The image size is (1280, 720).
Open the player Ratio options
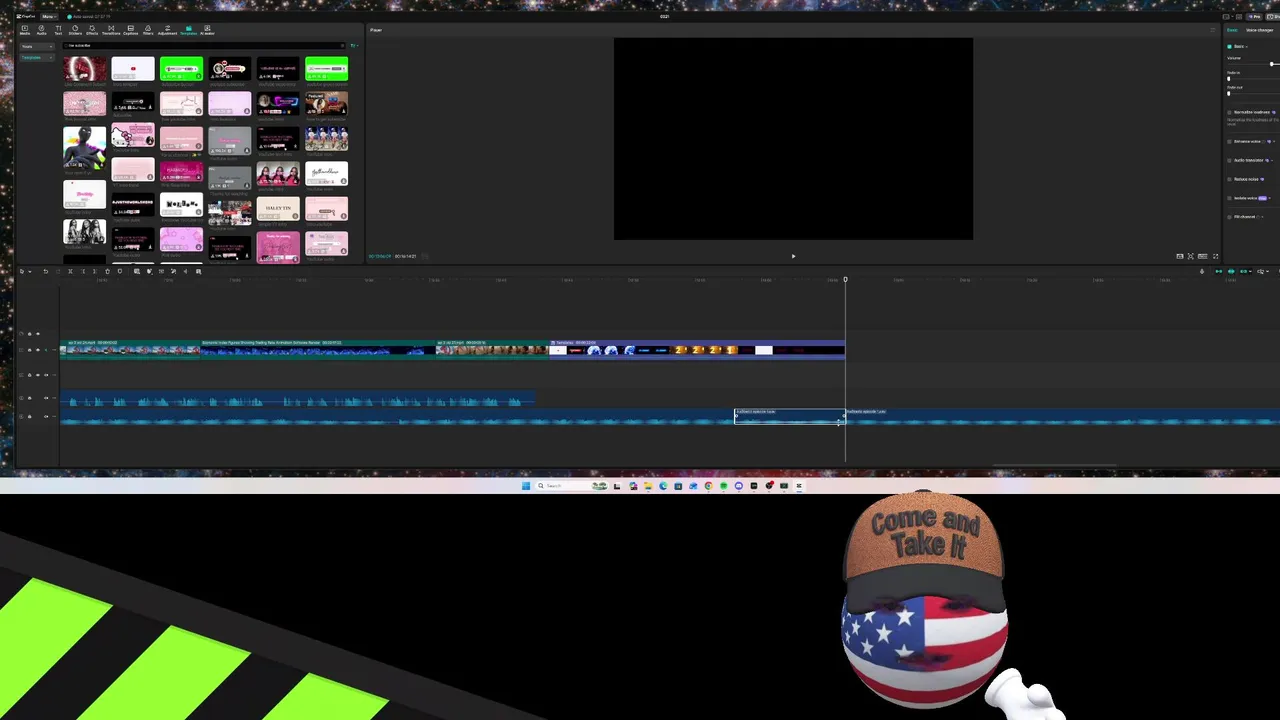(1202, 256)
